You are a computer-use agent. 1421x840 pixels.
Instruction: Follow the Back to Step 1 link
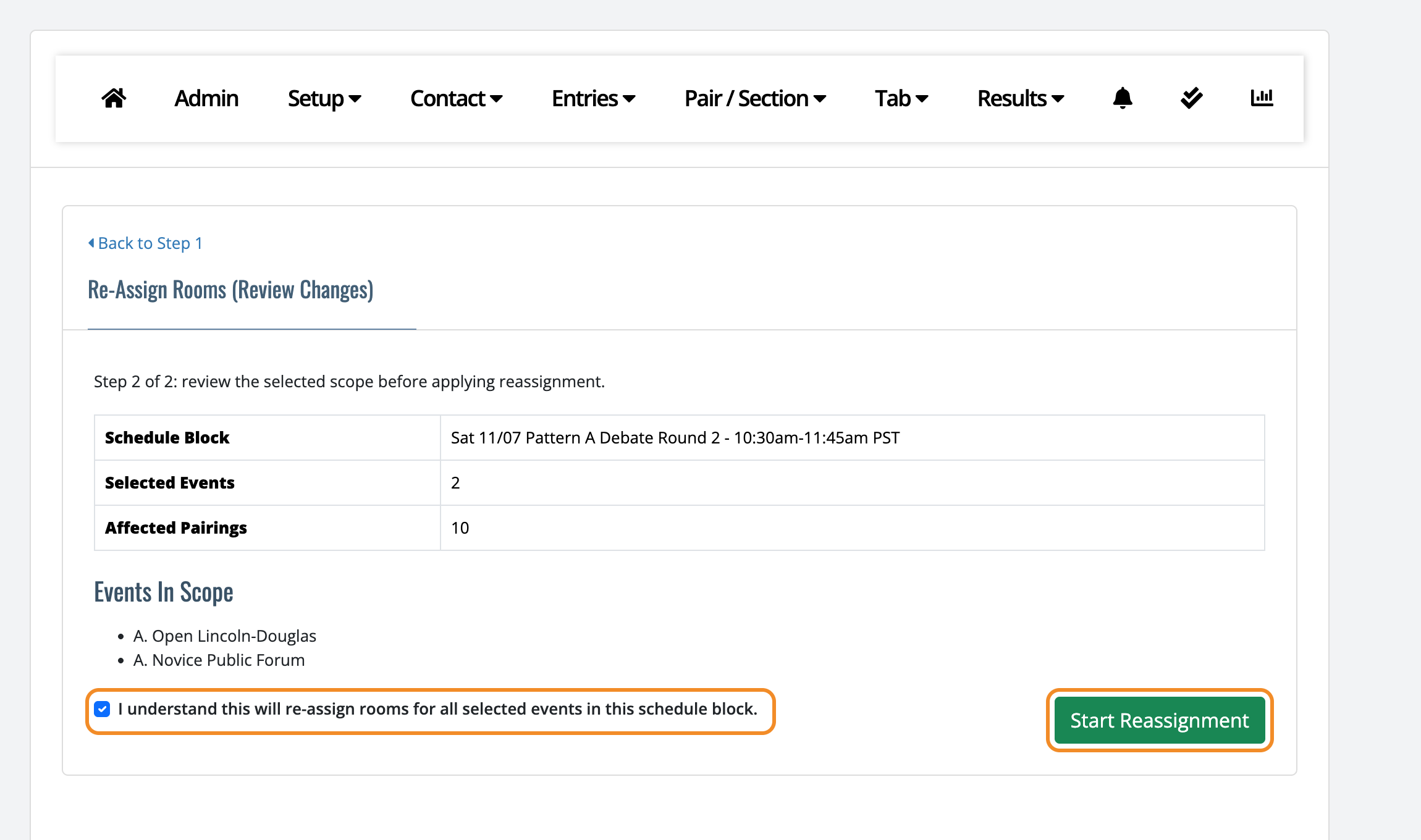145,243
